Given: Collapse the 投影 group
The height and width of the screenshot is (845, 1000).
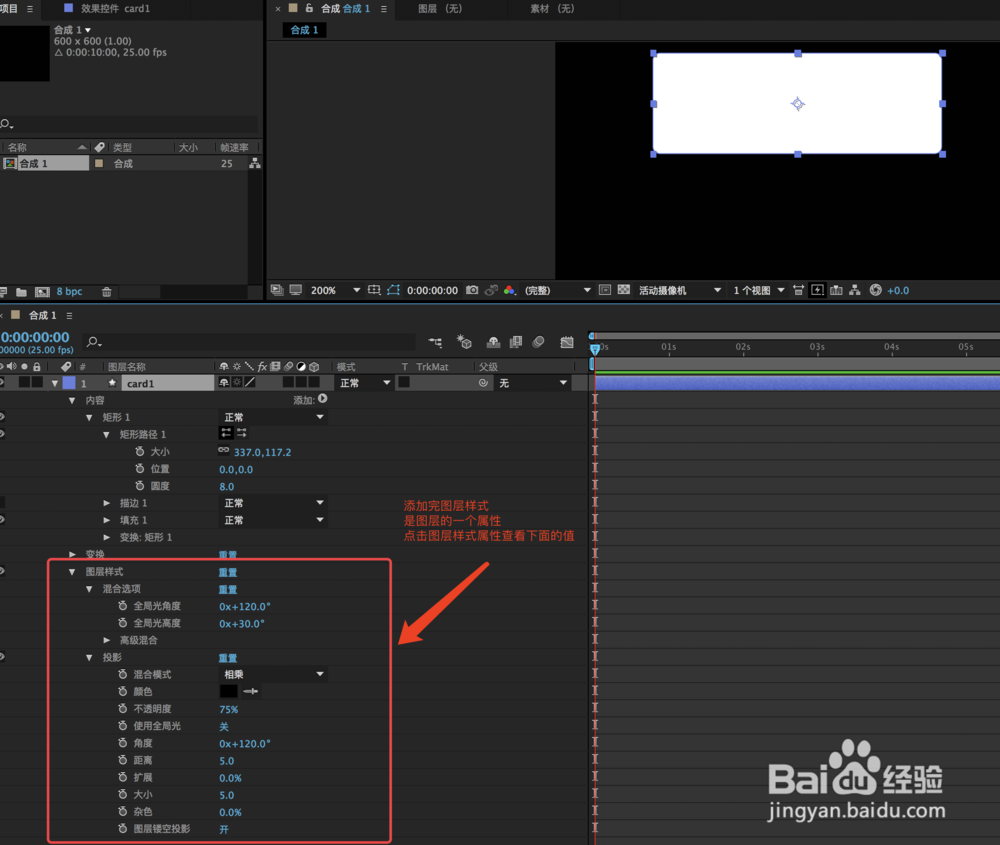Looking at the screenshot, I should click(89, 658).
